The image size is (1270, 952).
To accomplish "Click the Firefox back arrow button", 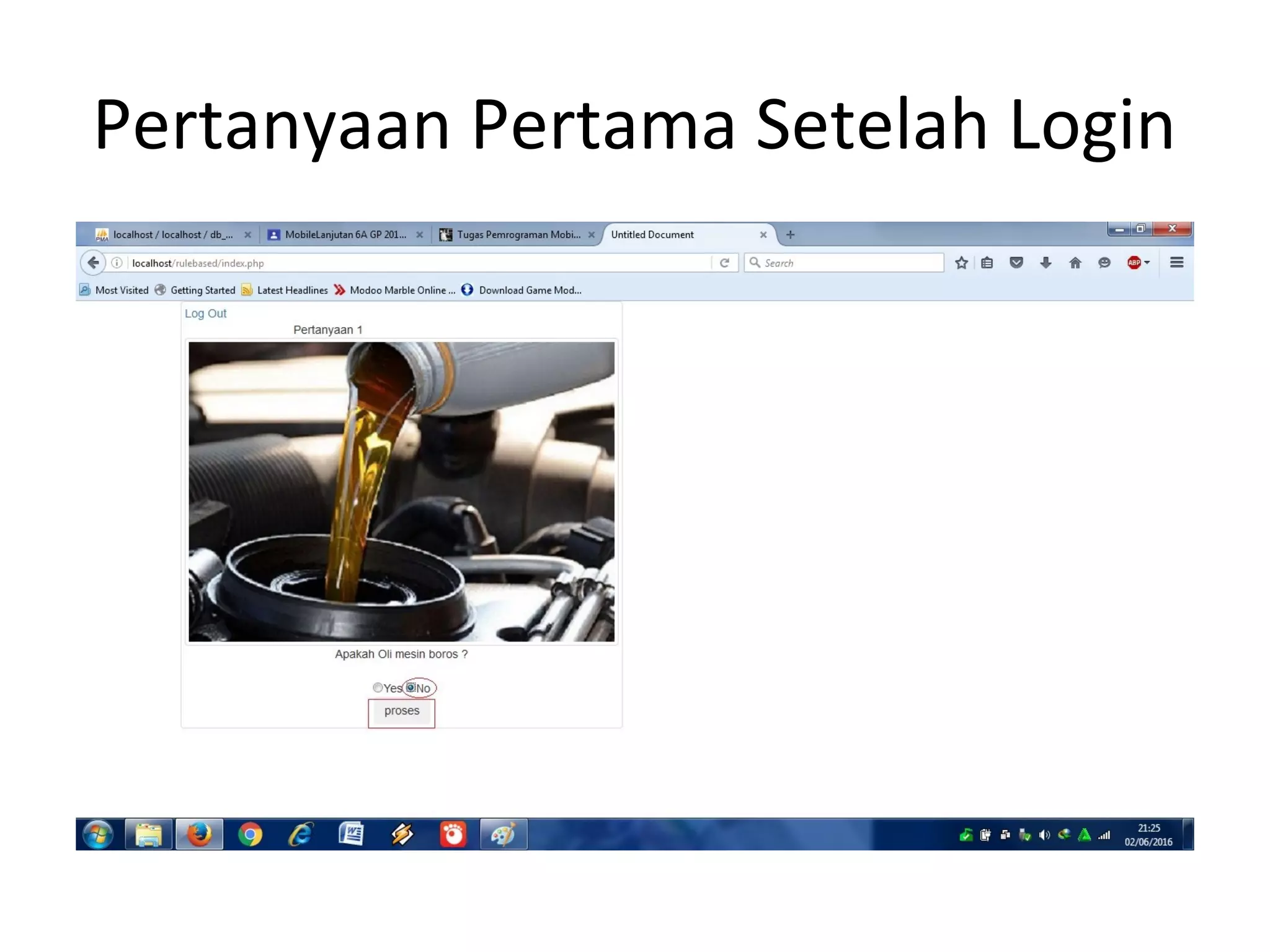I will pos(93,263).
